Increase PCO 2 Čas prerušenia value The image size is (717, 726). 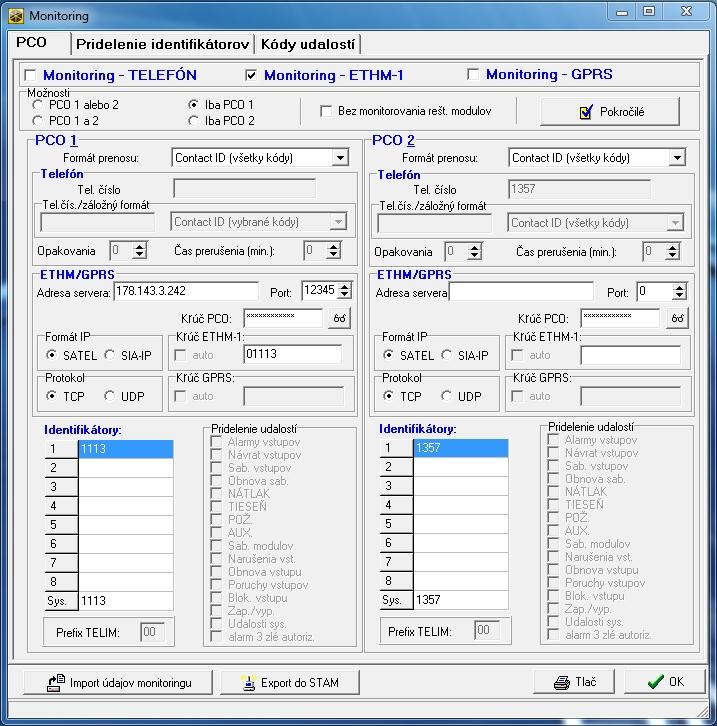tap(673, 248)
